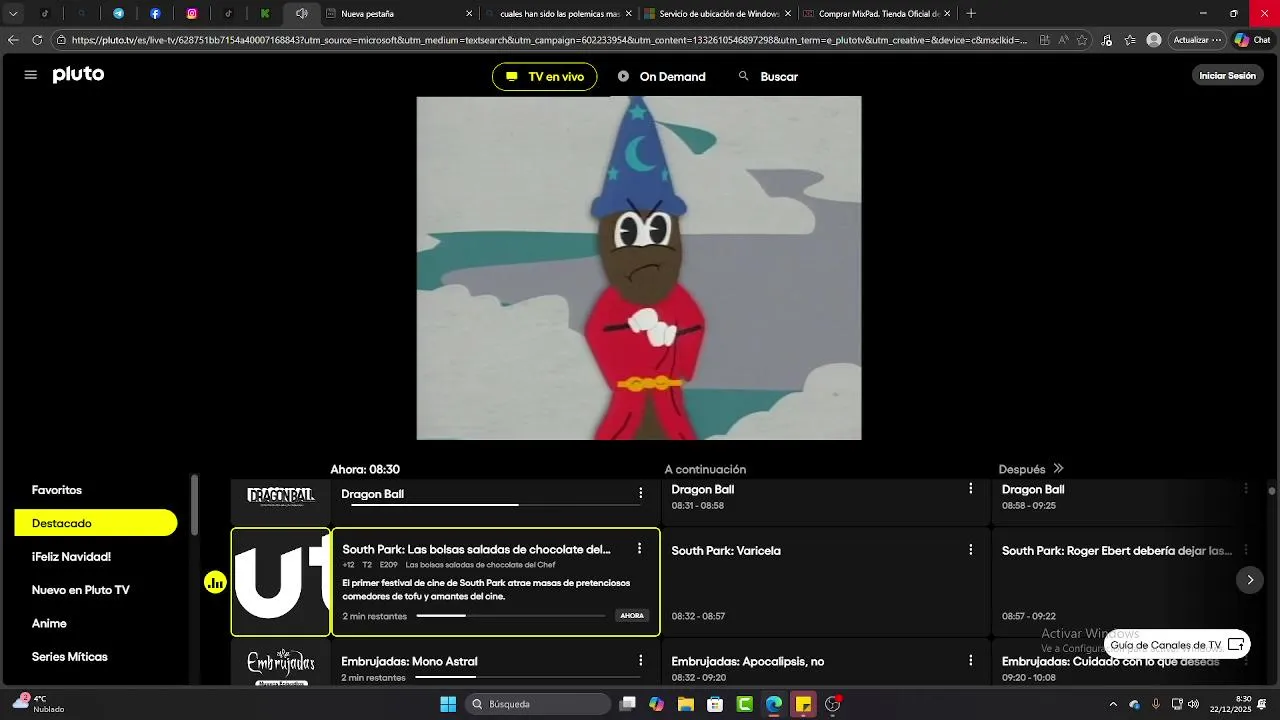Viewport: 1280px width, 720px height.
Task: Open the Telegram pinned tab
Action: point(118,14)
